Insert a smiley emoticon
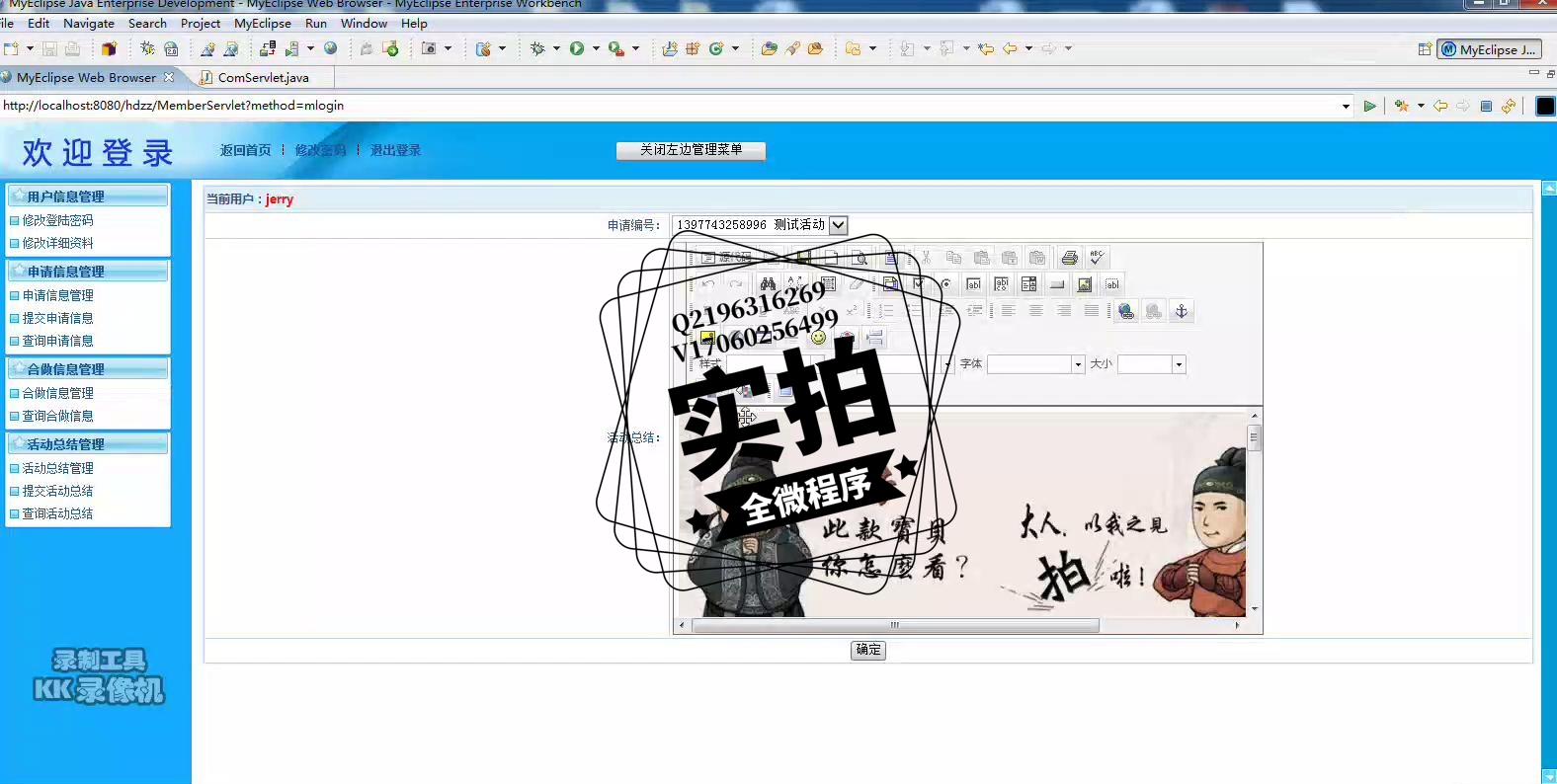Image resolution: width=1557 pixels, height=784 pixels. [818, 338]
